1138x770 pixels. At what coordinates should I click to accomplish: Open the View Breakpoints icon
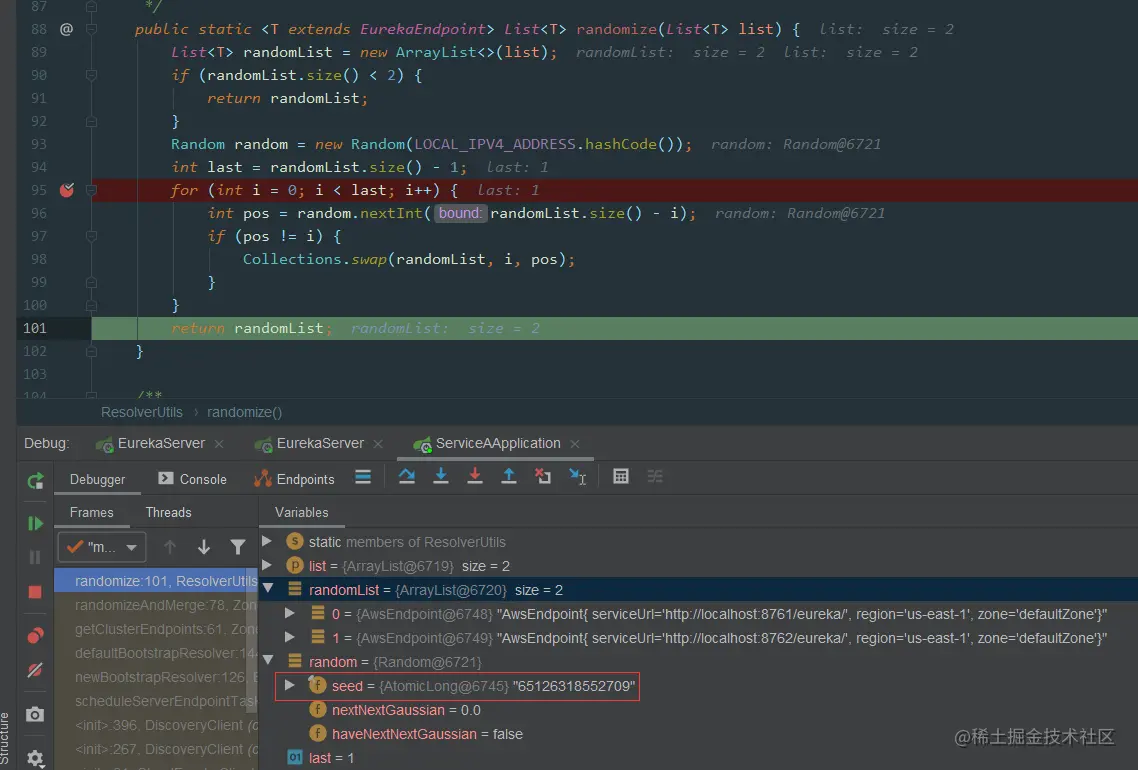tap(35, 636)
